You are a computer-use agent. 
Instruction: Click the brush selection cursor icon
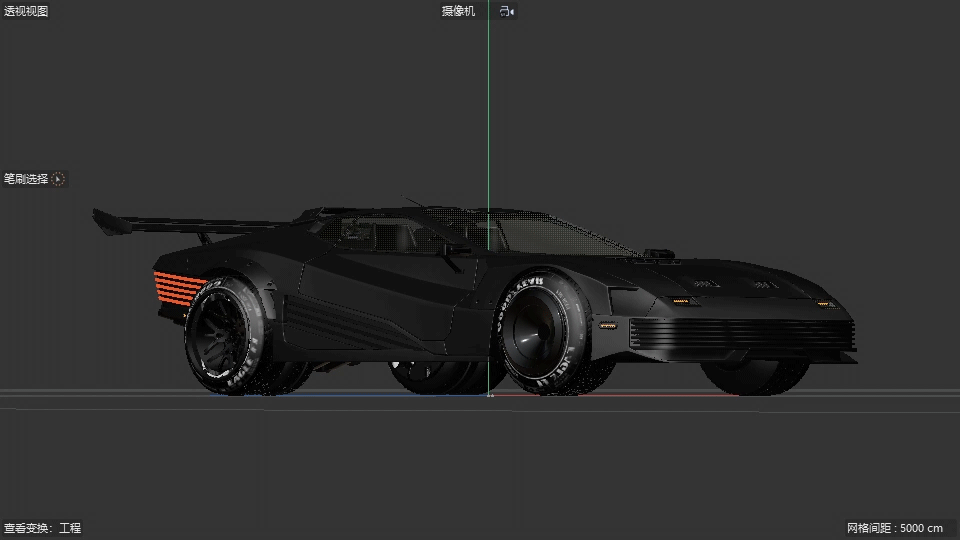coord(58,179)
